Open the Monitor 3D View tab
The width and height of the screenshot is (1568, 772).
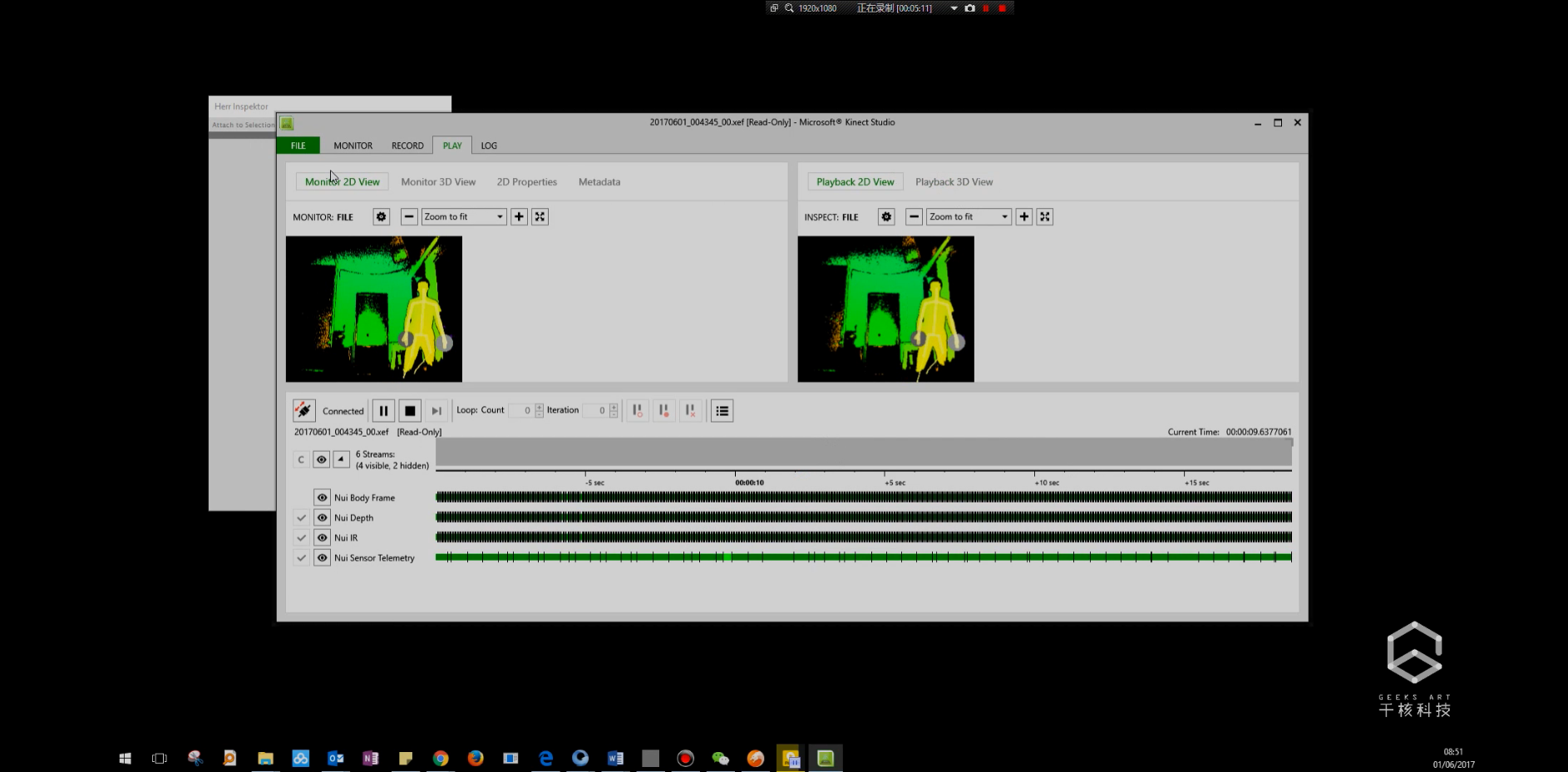click(438, 181)
